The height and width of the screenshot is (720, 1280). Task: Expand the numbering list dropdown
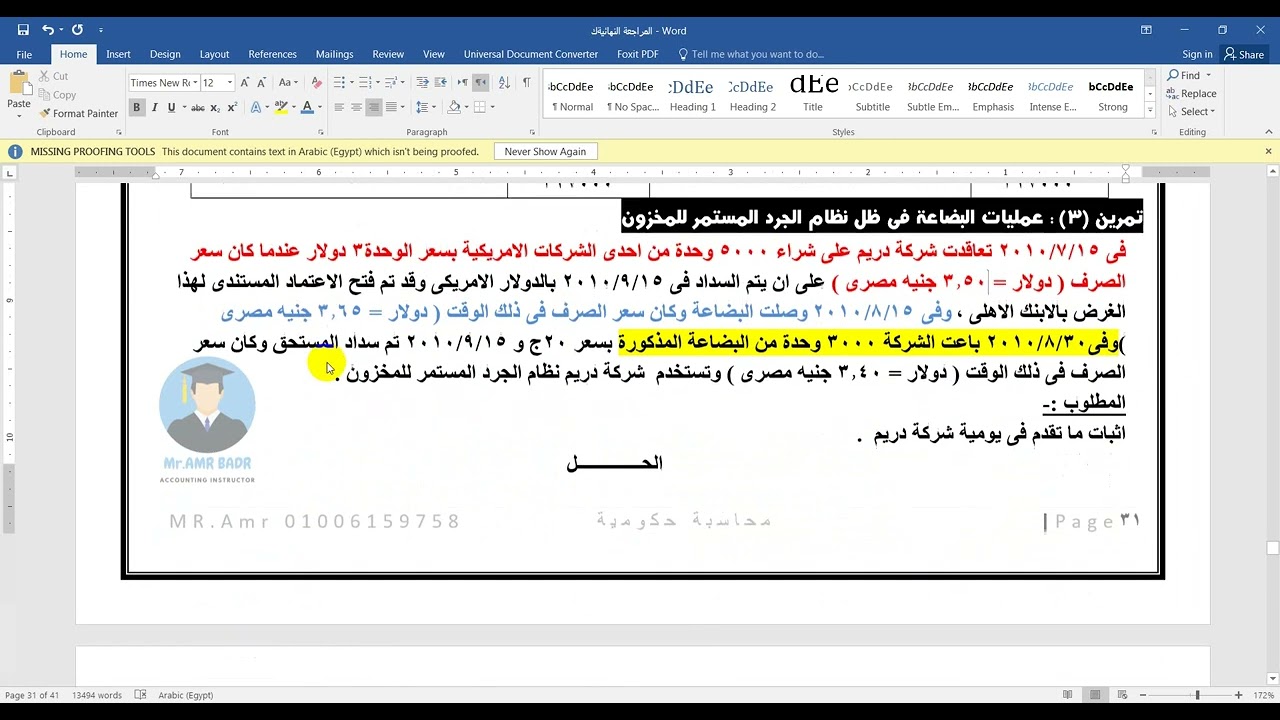(x=377, y=83)
